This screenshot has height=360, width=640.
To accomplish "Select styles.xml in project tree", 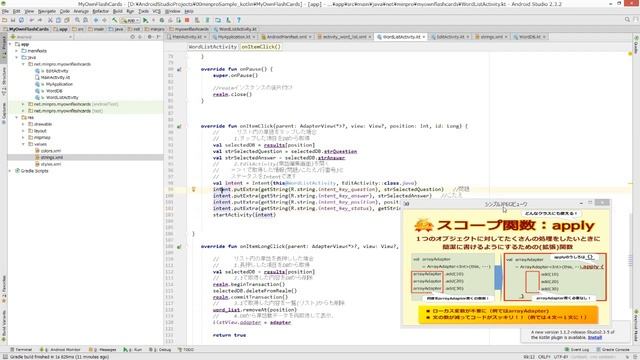I will point(51,164).
